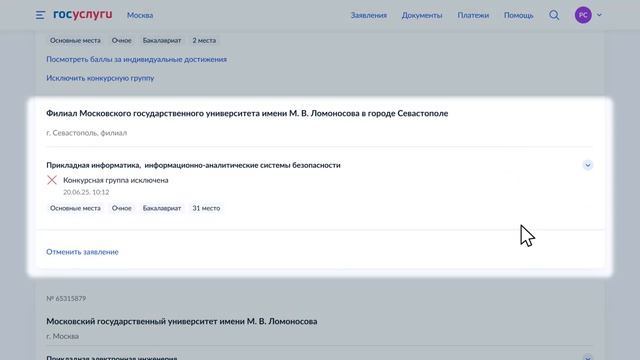Click Отменить заявление link
The height and width of the screenshot is (360, 640).
click(x=82, y=252)
